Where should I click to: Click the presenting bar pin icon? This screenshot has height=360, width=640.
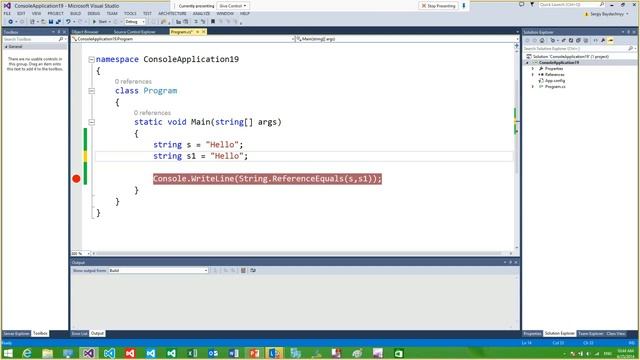coord(464,6)
